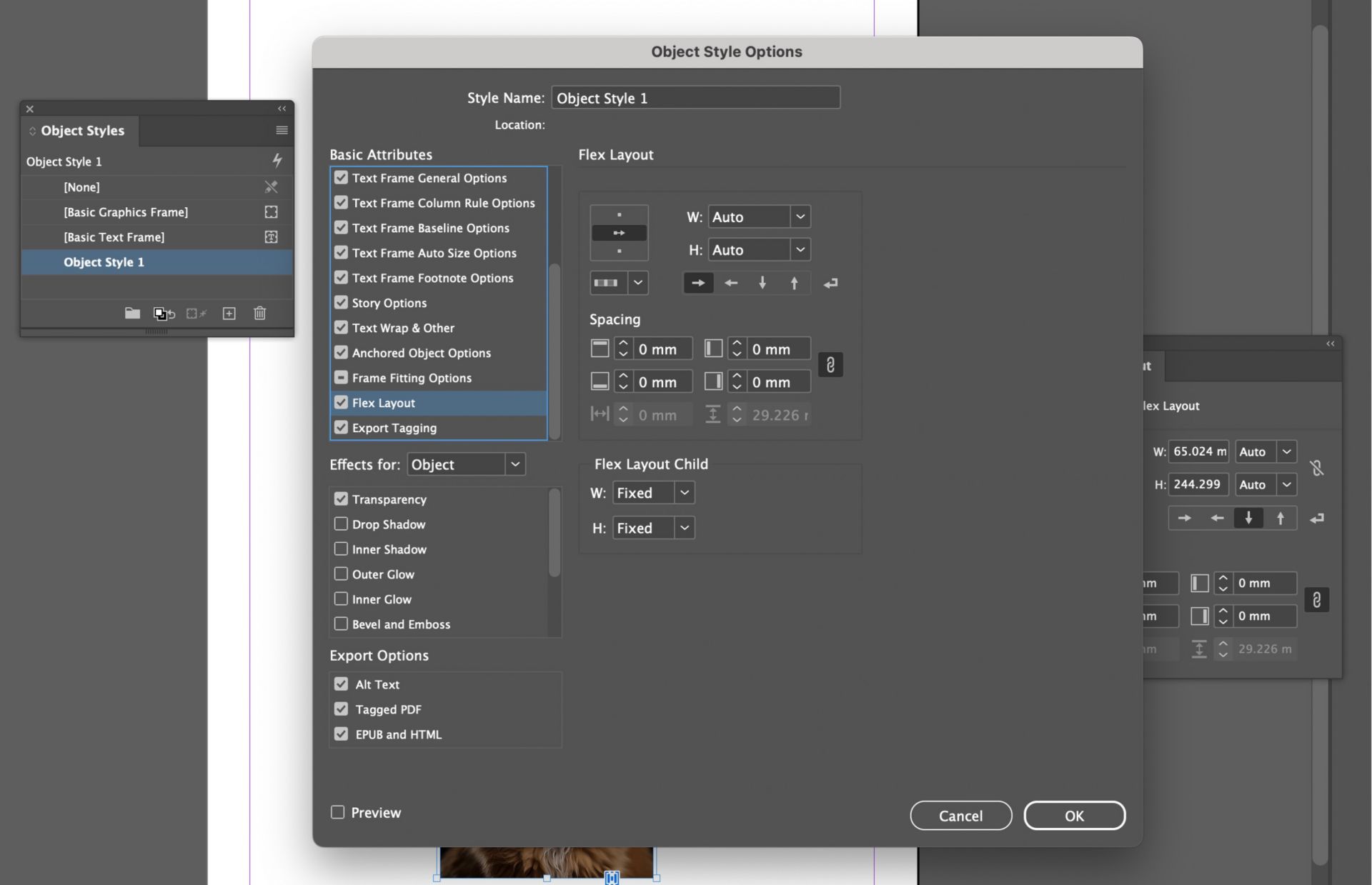1372x885 pixels.
Task: Enable the Preview checkbox
Action: pyautogui.click(x=337, y=812)
